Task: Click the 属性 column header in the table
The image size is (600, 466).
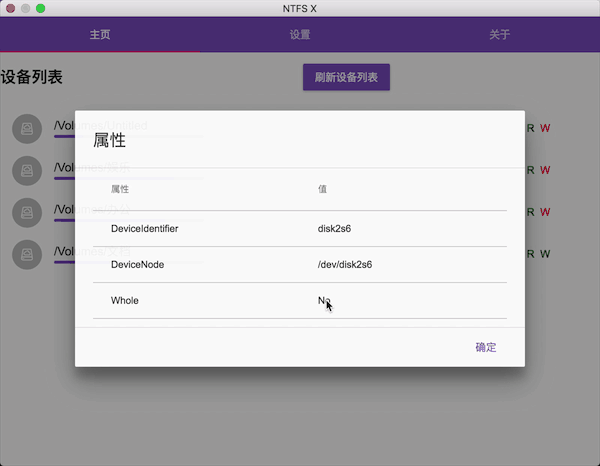Action: [x=120, y=189]
